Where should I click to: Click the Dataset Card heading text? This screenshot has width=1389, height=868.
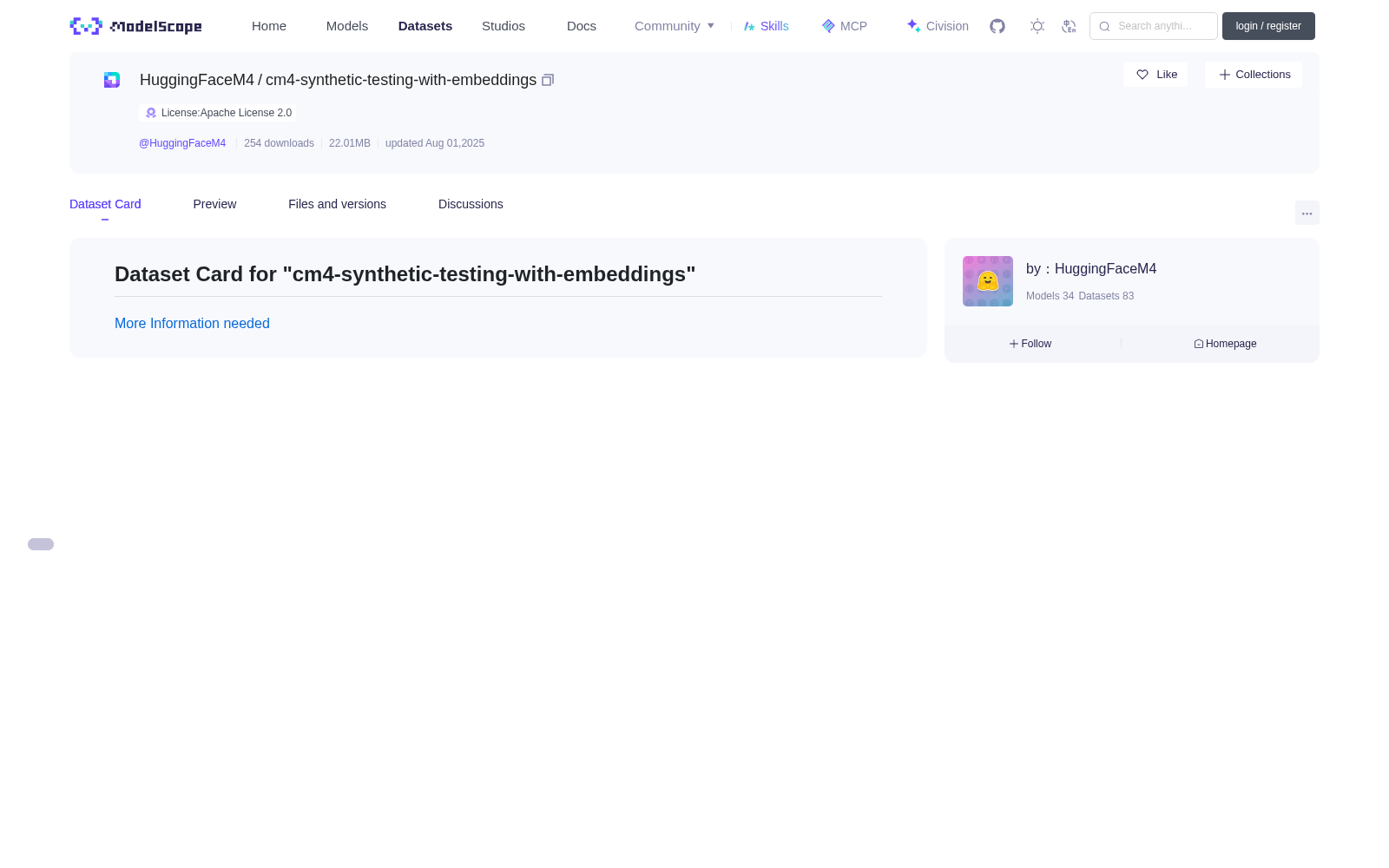pos(405,274)
